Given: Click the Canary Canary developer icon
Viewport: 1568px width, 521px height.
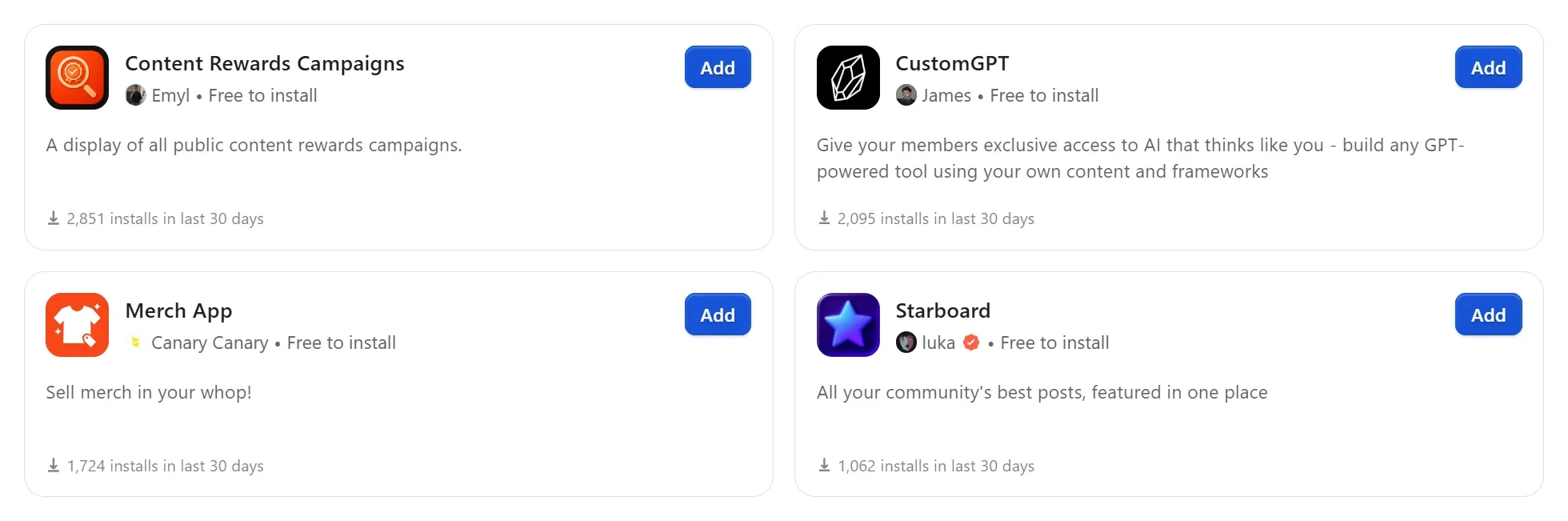Looking at the screenshot, I should tap(135, 343).
